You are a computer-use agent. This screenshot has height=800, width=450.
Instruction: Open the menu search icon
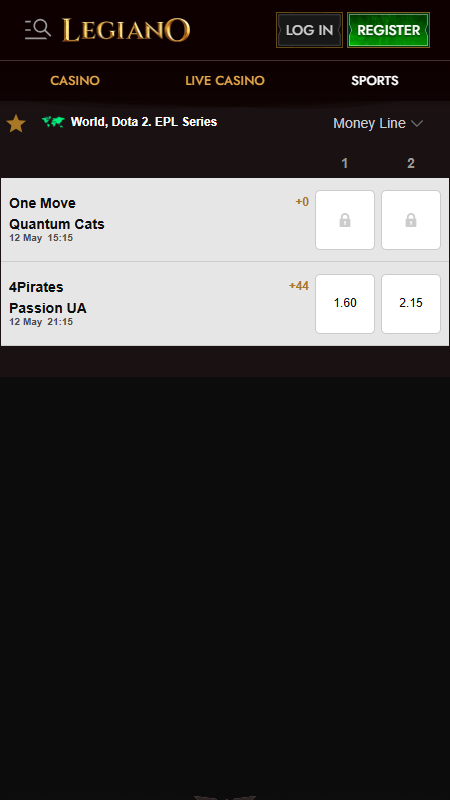tap(38, 30)
